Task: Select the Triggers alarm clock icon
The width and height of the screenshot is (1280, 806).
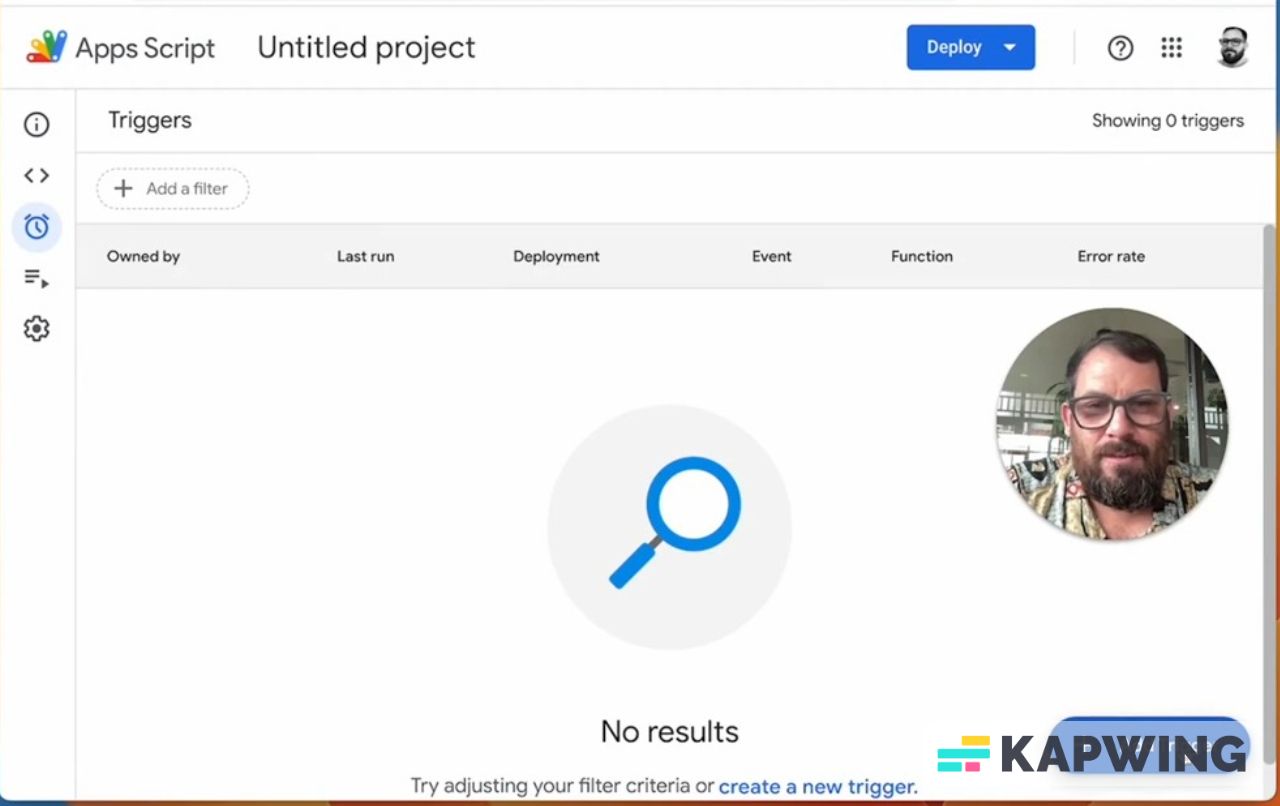Action: click(x=37, y=227)
